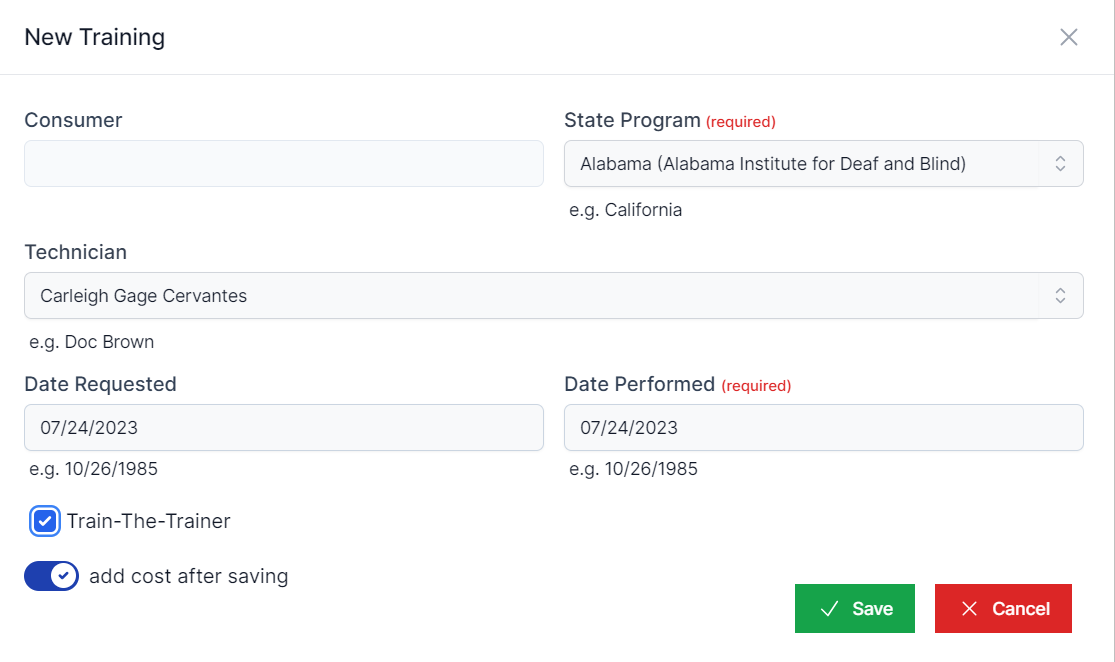Focus the Consumer text field
This screenshot has height=662, width=1115.
pos(284,164)
